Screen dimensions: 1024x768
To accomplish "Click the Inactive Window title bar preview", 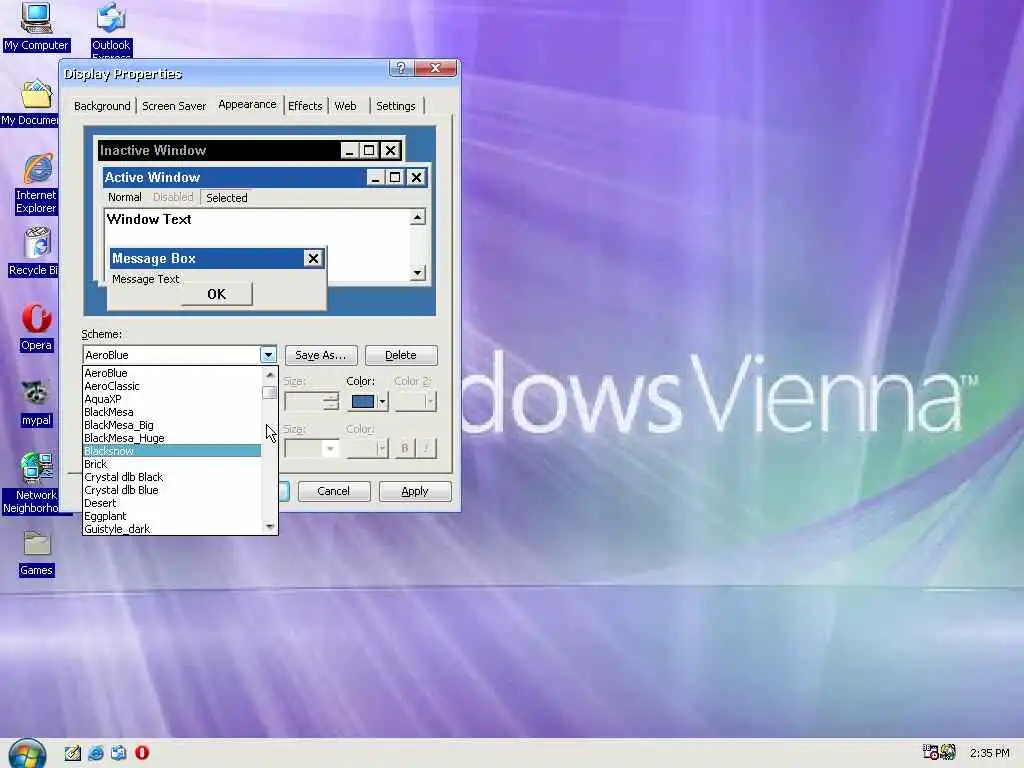I will click(x=218, y=150).
